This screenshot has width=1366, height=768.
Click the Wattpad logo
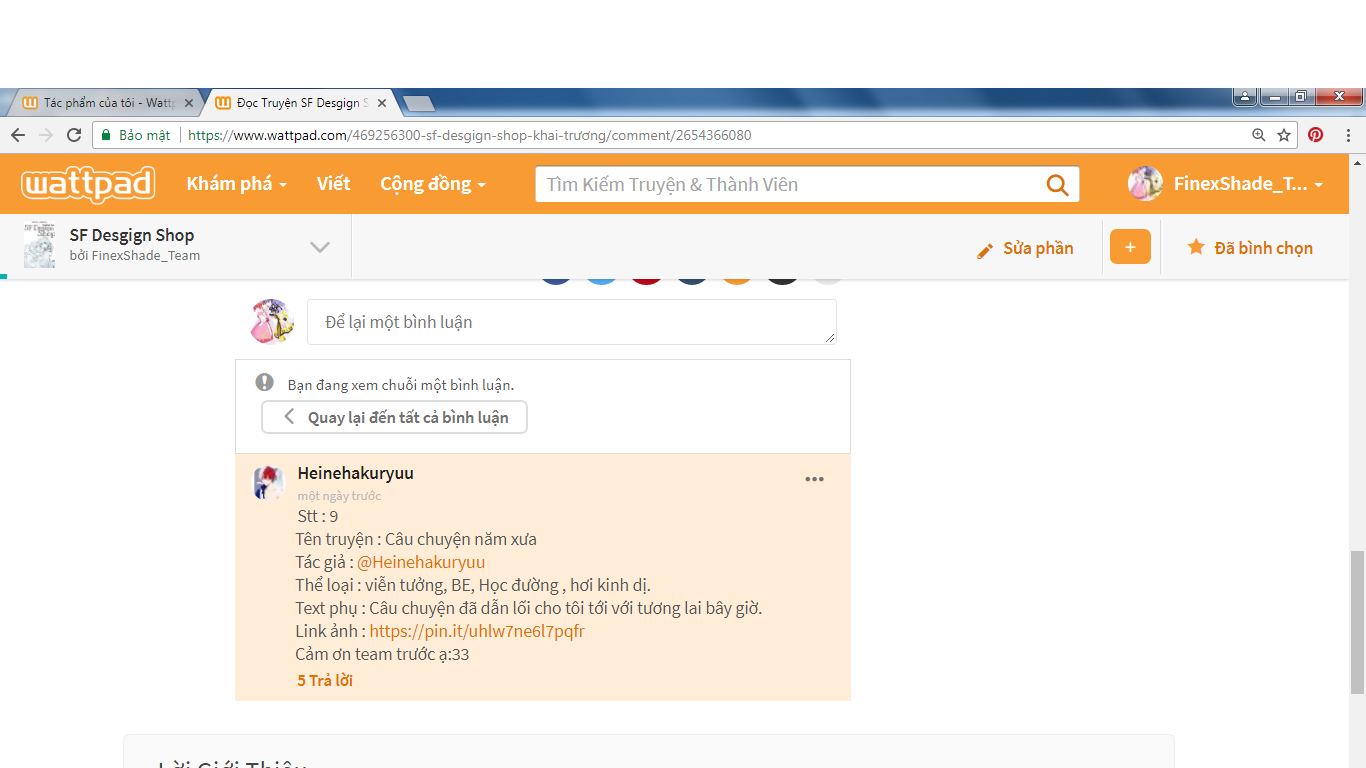point(88,184)
